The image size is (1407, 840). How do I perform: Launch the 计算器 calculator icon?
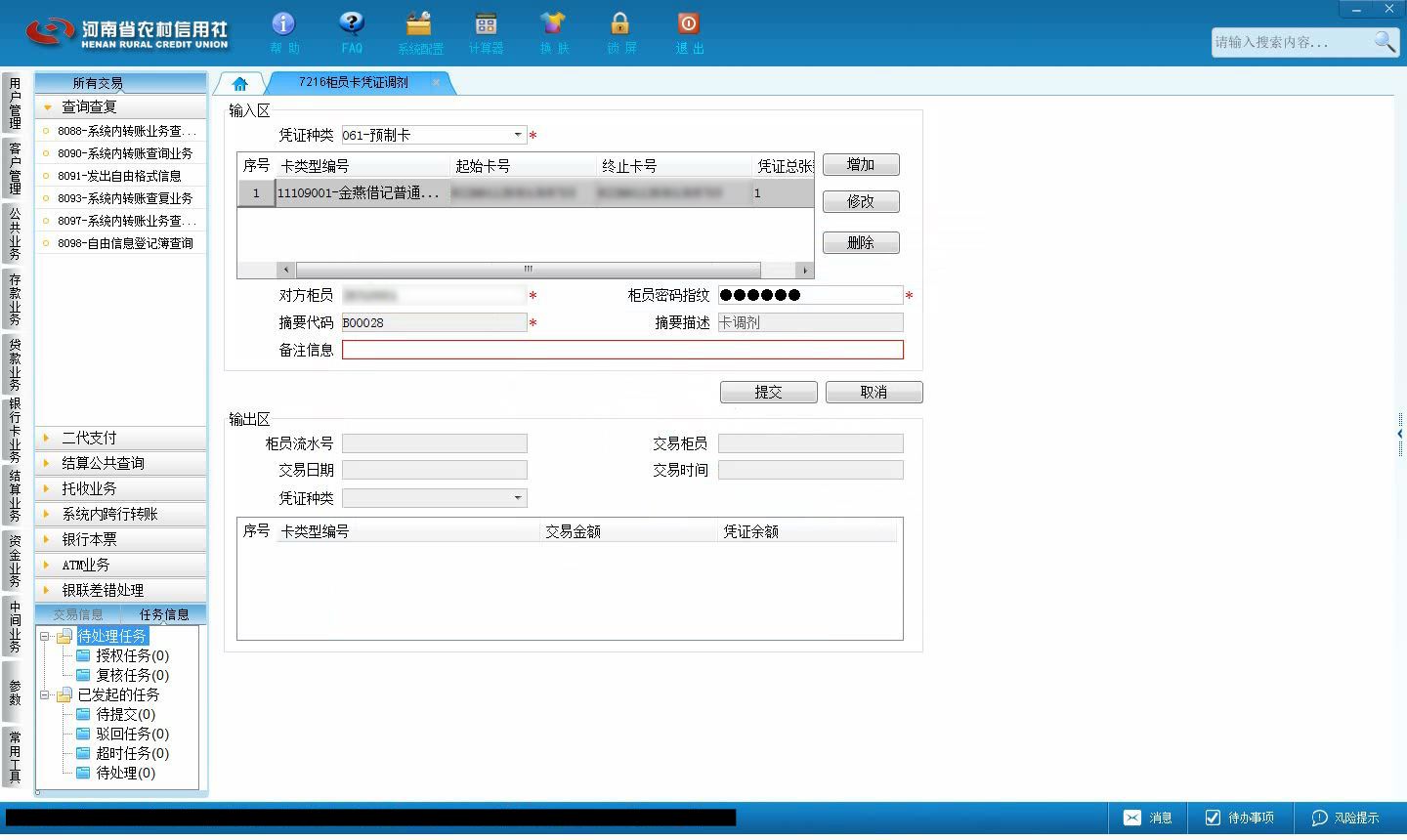[486, 32]
